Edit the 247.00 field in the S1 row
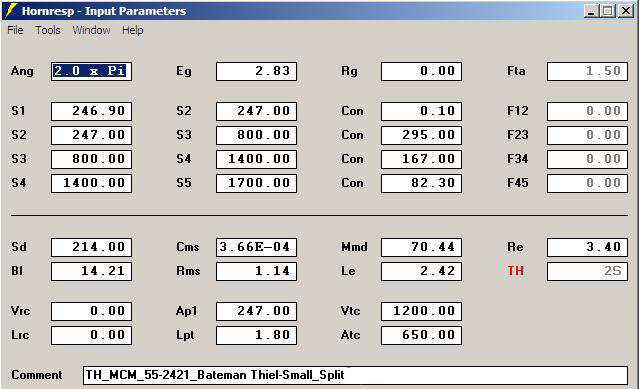The image size is (639, 389). pos(256,111)
